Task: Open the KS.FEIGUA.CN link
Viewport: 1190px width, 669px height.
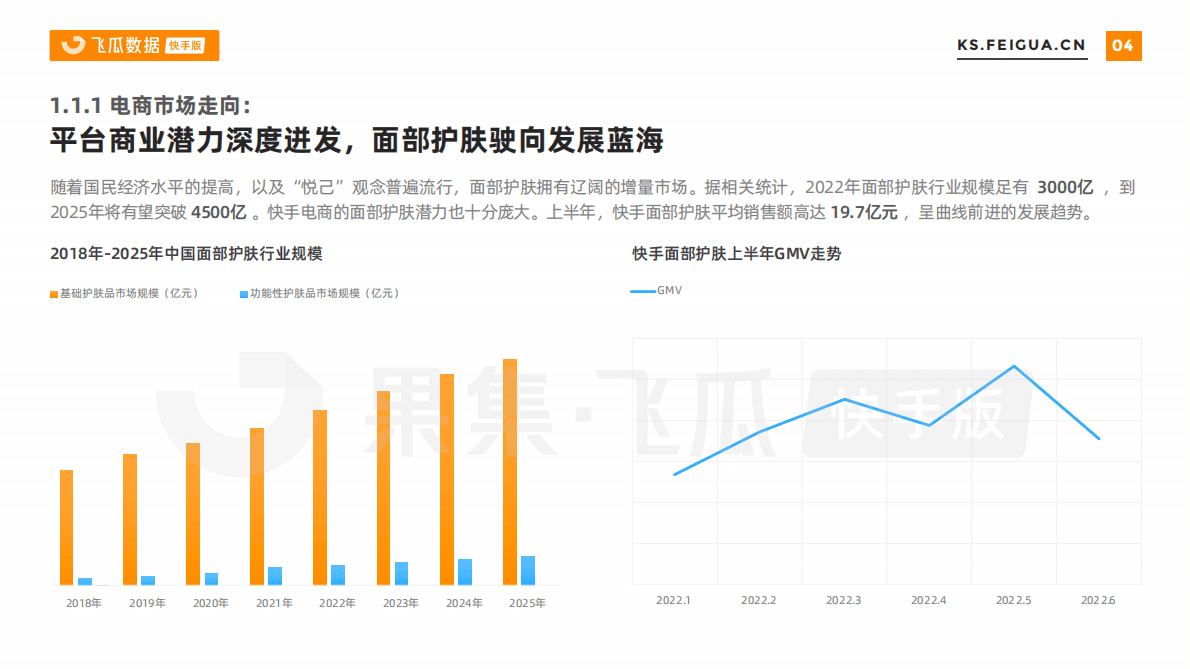Action: 1022,45
